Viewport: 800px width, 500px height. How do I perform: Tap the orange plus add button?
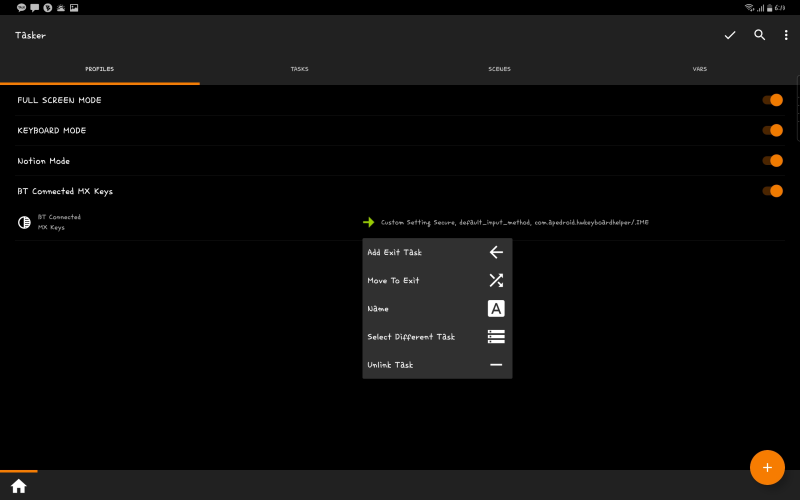(x=767, y=467)
